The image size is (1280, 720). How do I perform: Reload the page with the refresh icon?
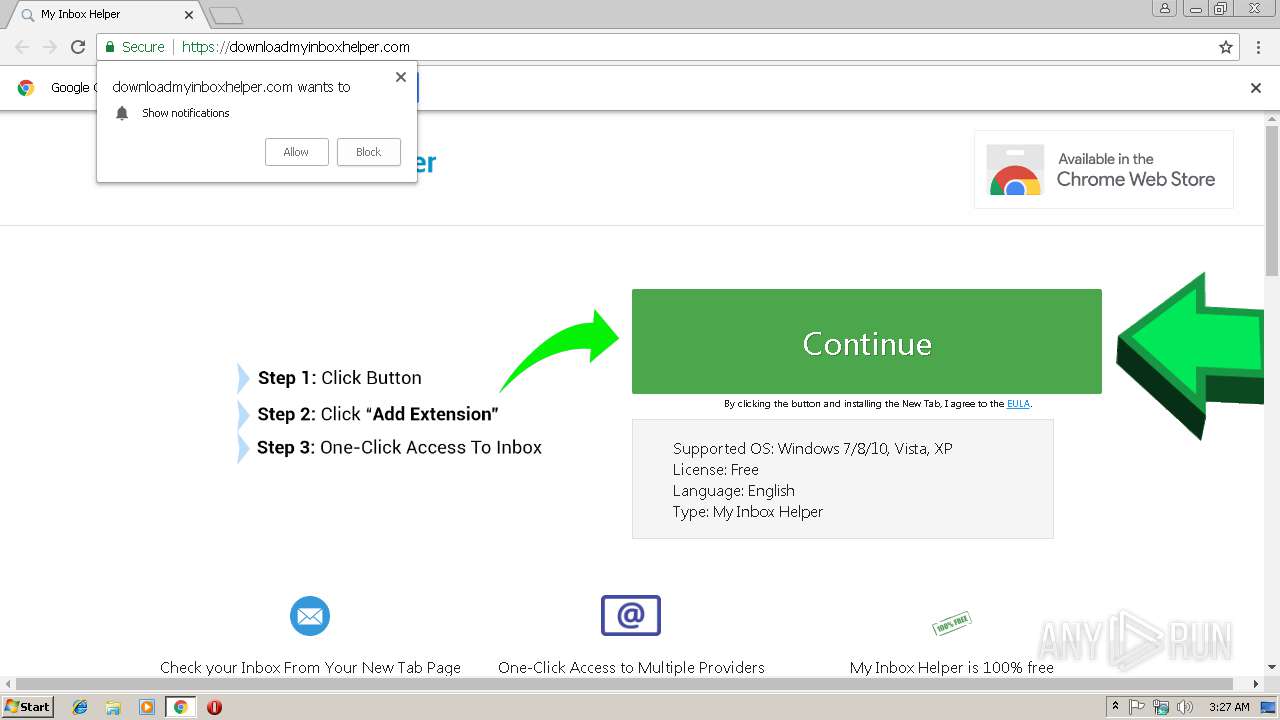point(78,47)
